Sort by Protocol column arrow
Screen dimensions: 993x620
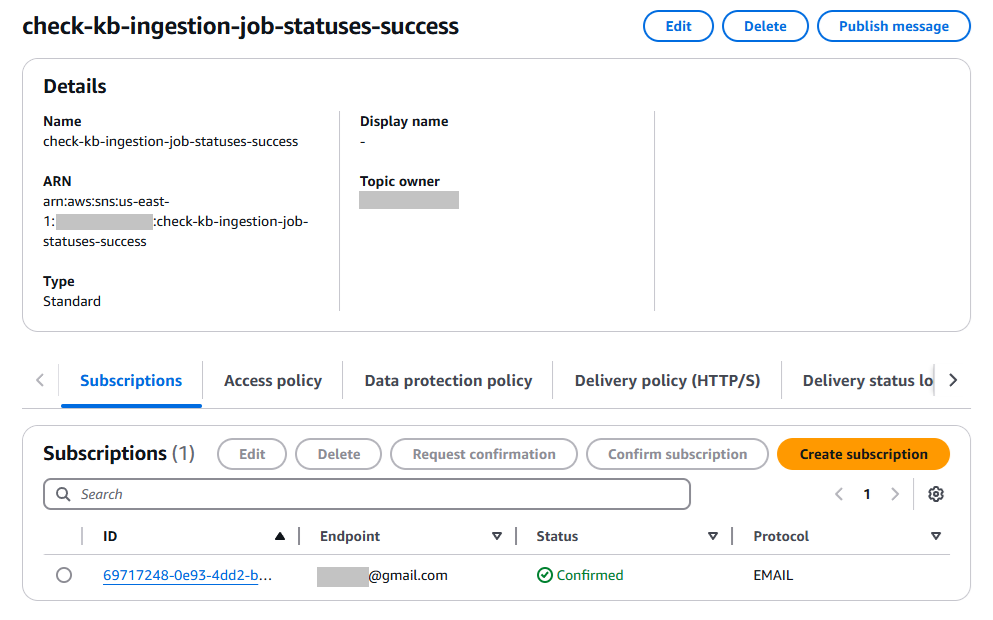935,536
